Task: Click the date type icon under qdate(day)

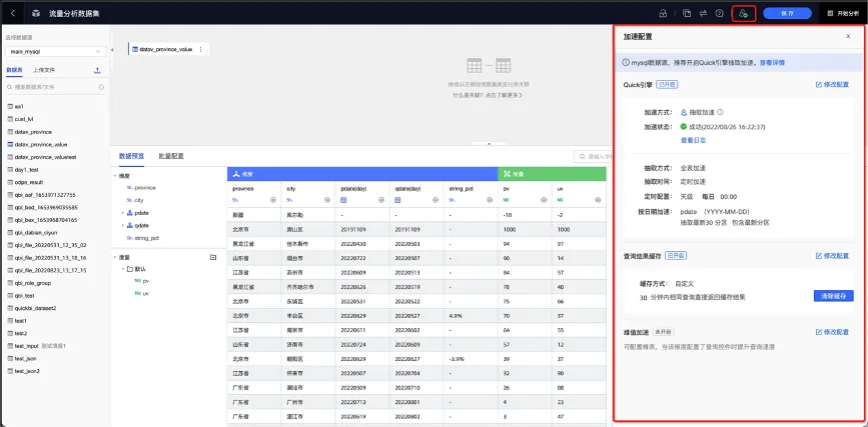Action: coord(398,200)
